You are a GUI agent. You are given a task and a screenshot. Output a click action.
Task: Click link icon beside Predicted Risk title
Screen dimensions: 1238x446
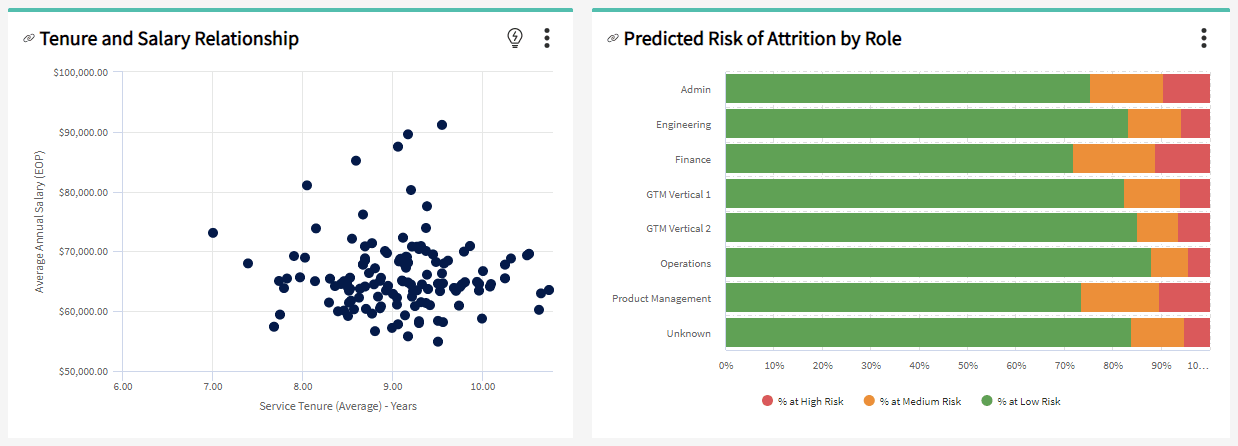(x=612, y=39)
